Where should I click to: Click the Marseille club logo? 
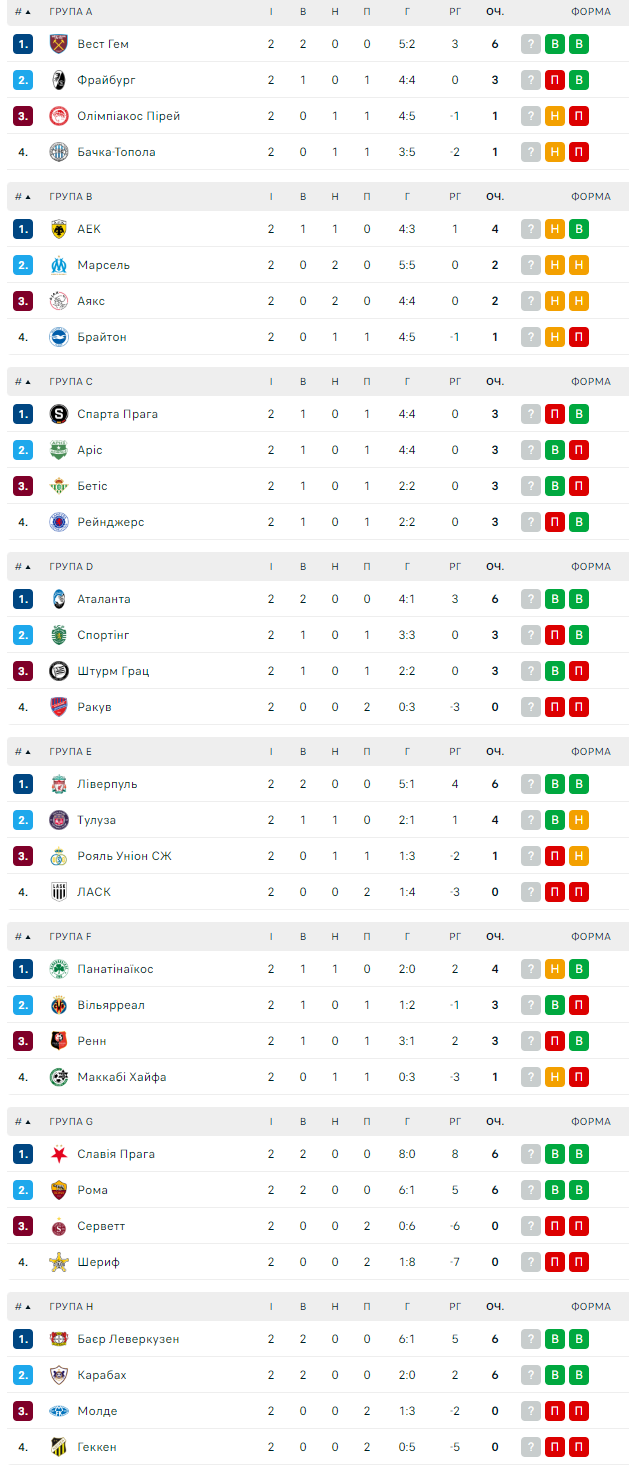coord(58,265)
